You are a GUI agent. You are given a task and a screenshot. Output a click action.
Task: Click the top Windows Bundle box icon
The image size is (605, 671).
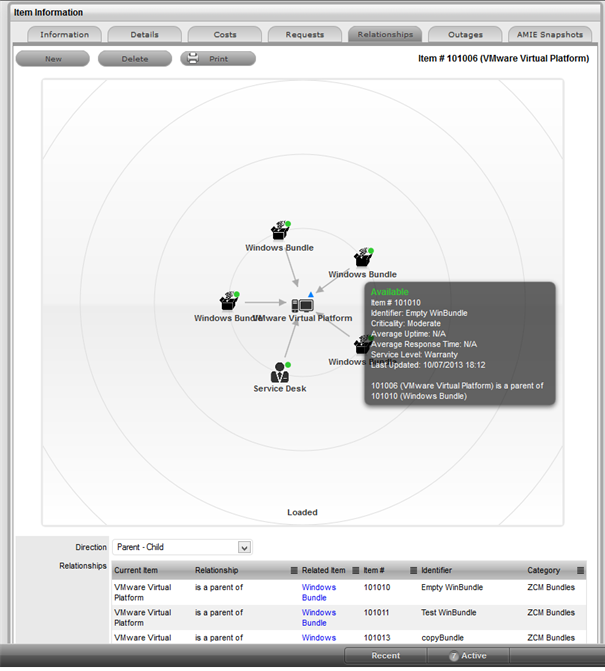280,230
